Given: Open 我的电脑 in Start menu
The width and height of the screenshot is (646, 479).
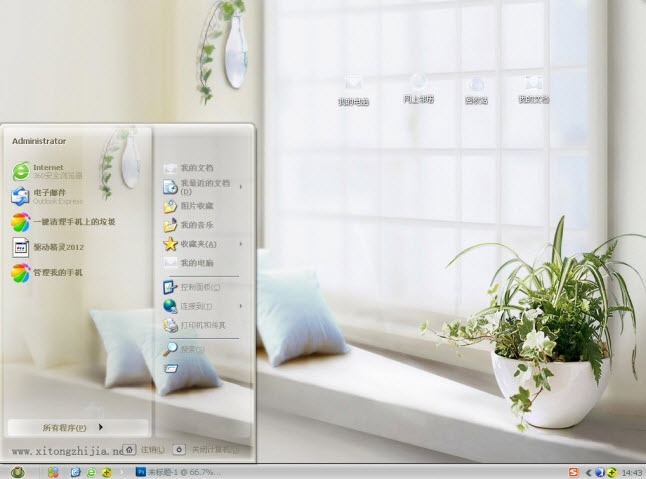Looking at the screenshot, I should (189, 263).
